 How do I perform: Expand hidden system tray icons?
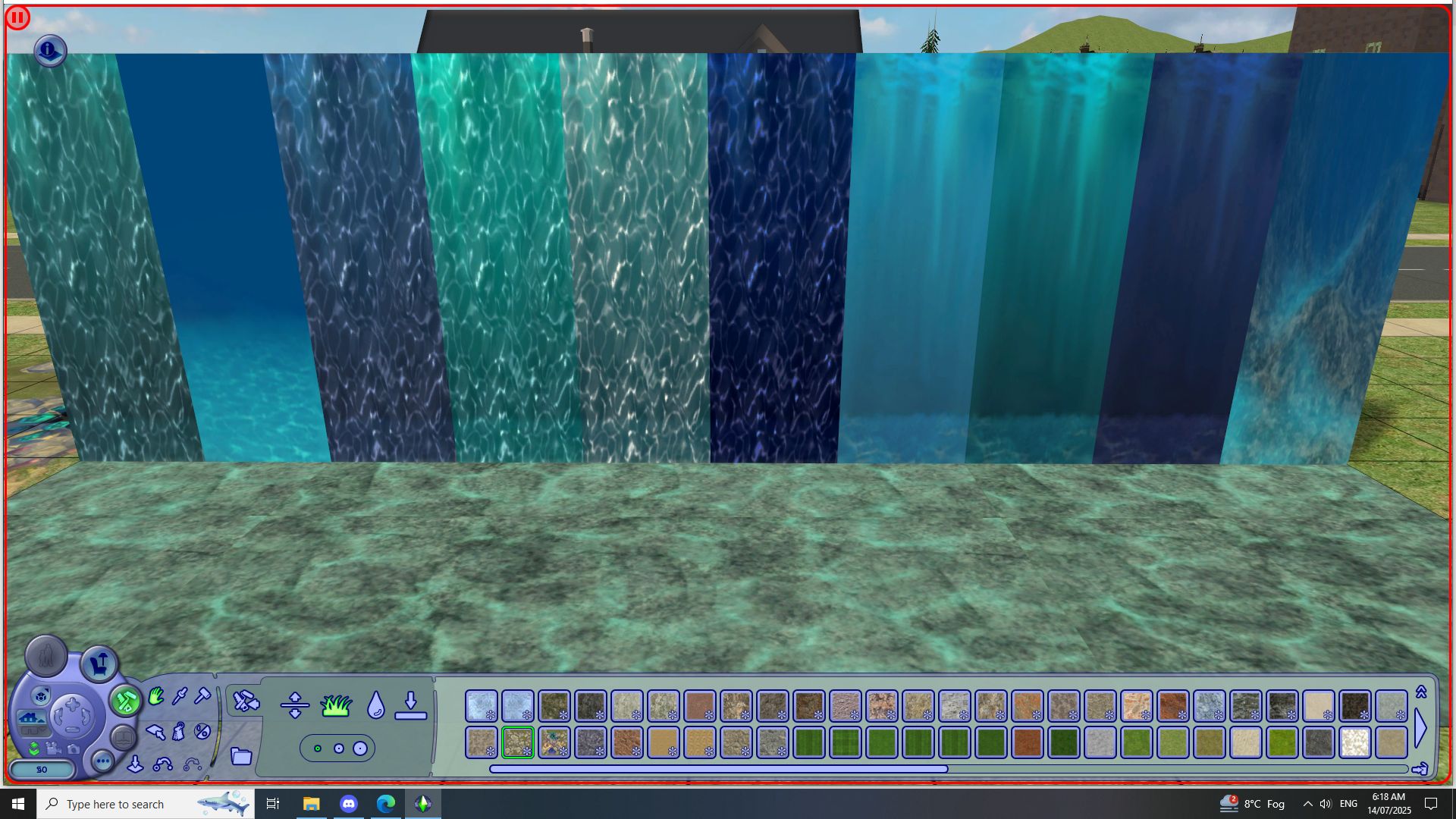tap(1307, 804)
